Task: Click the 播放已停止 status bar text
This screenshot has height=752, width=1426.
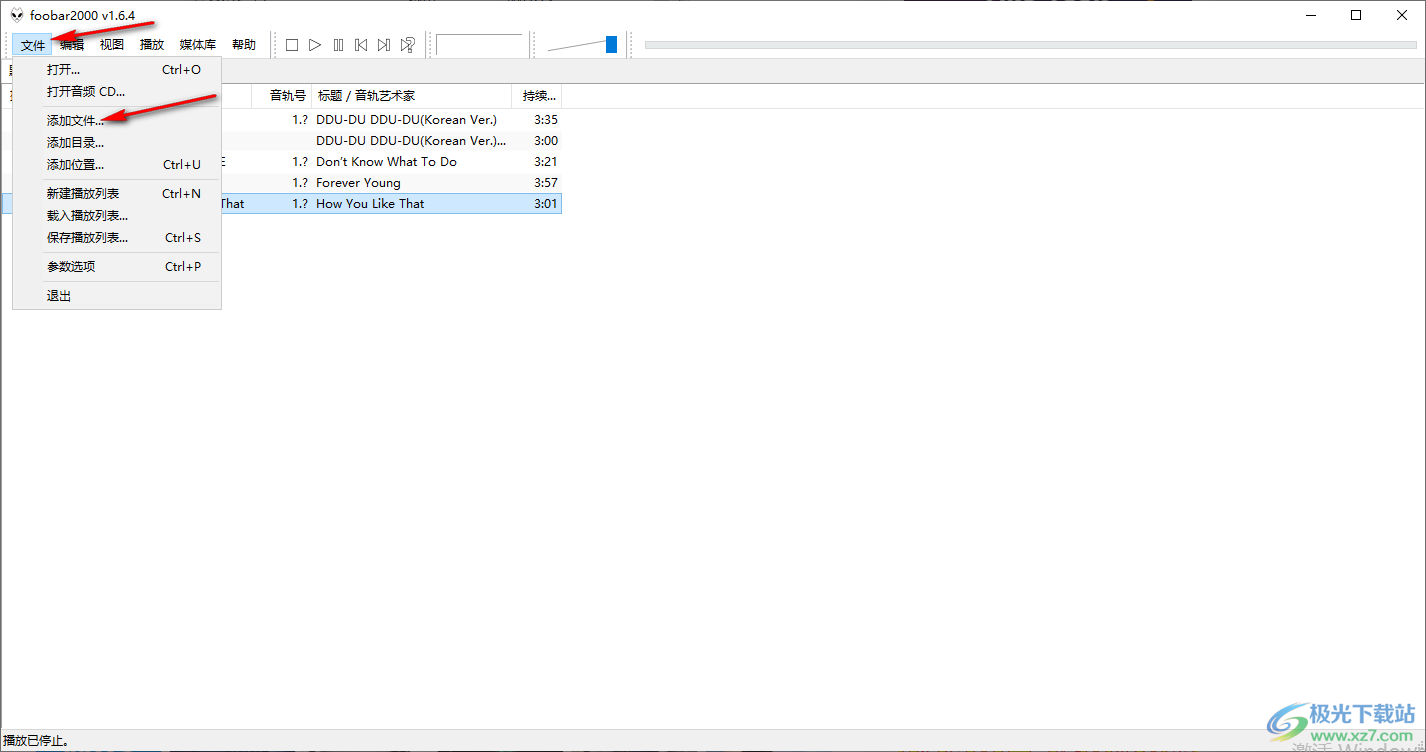Action: tap(36, 741)
